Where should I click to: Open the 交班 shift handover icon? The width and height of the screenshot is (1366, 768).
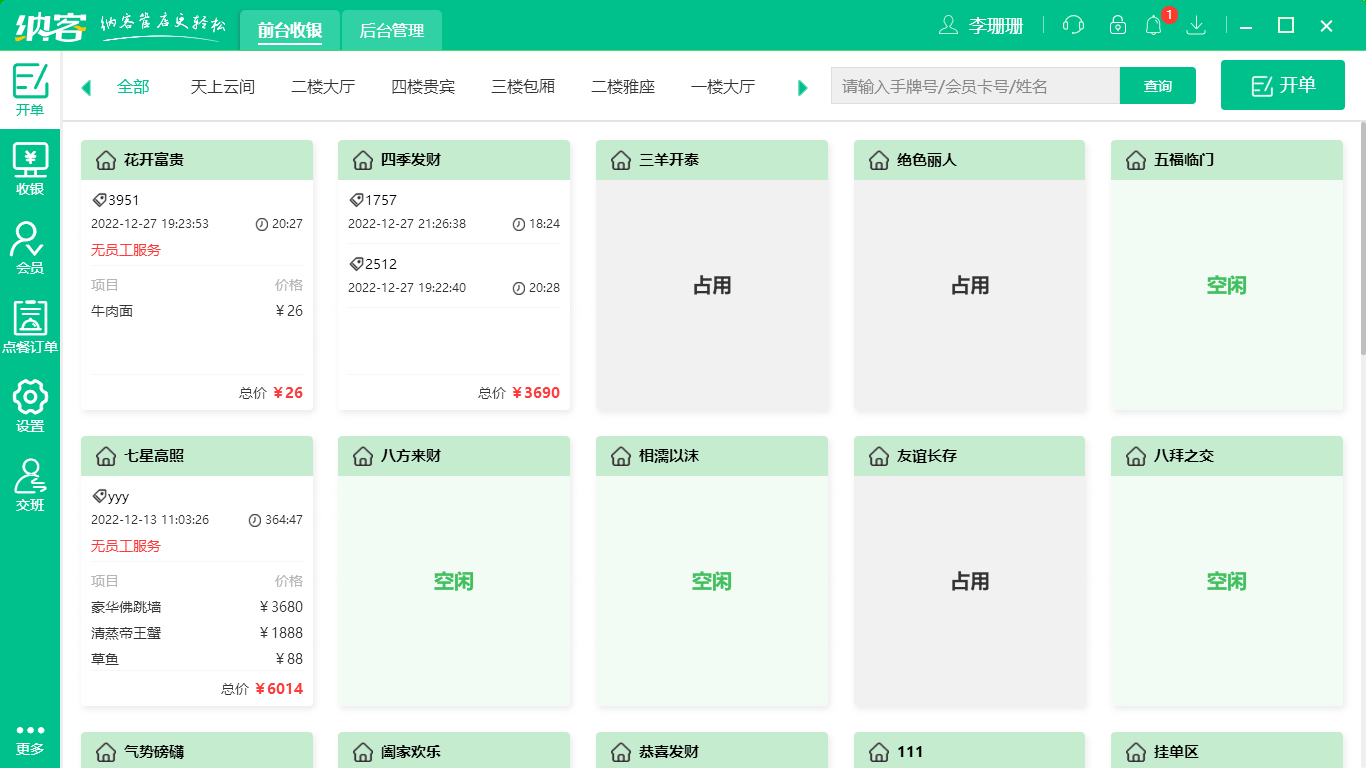coord(30,485)
